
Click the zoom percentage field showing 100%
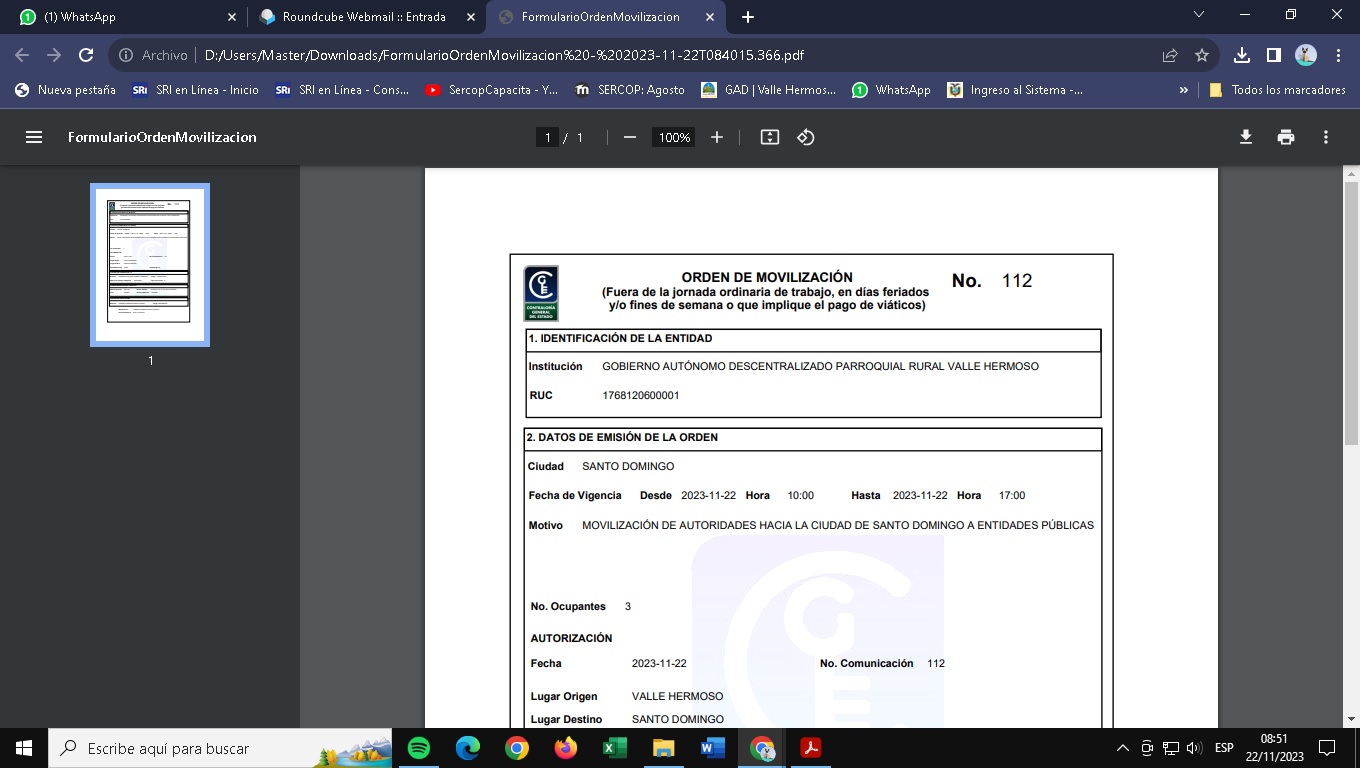pyautogui.click(x=674, y=137)
